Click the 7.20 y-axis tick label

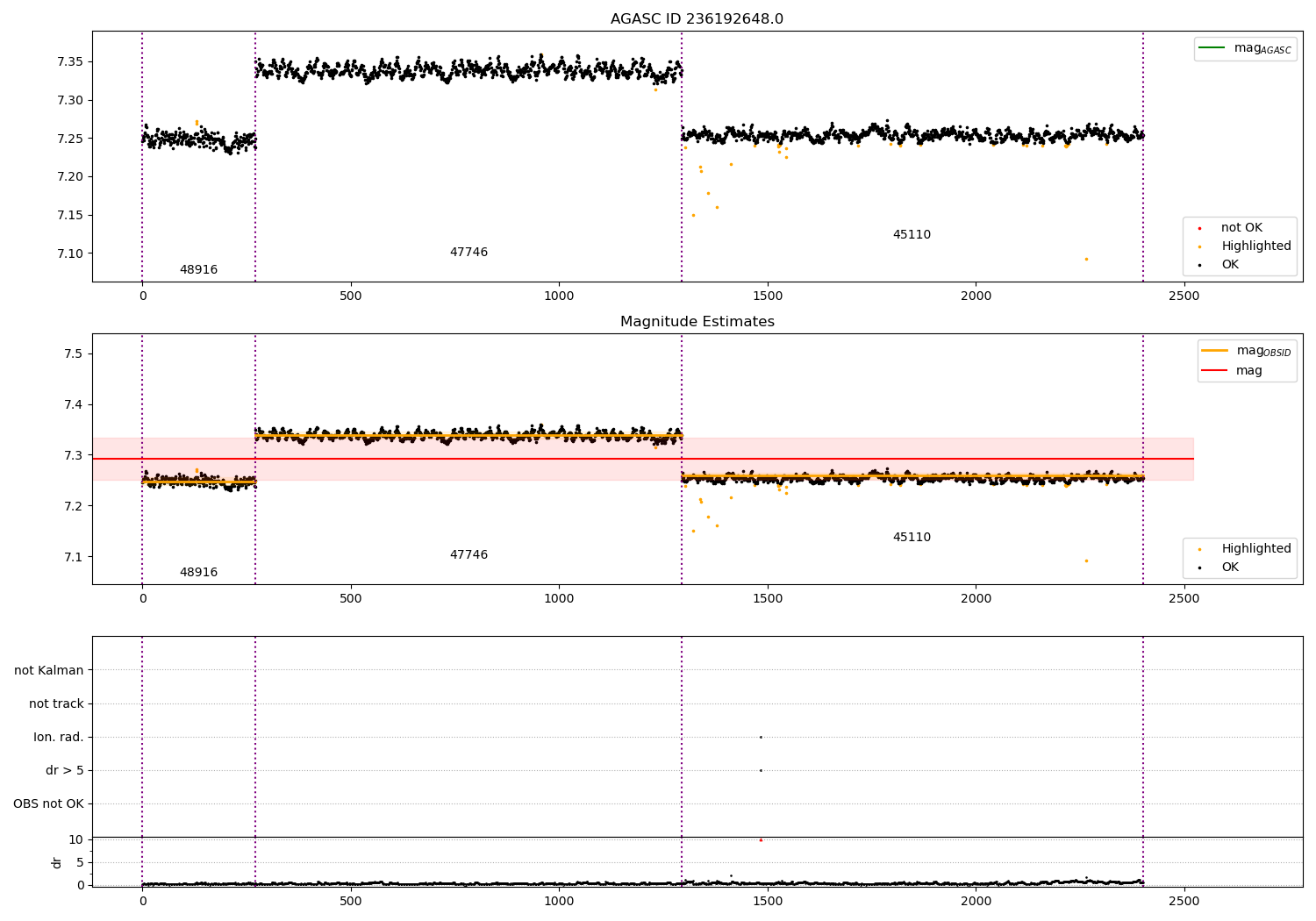pos(69,176)
